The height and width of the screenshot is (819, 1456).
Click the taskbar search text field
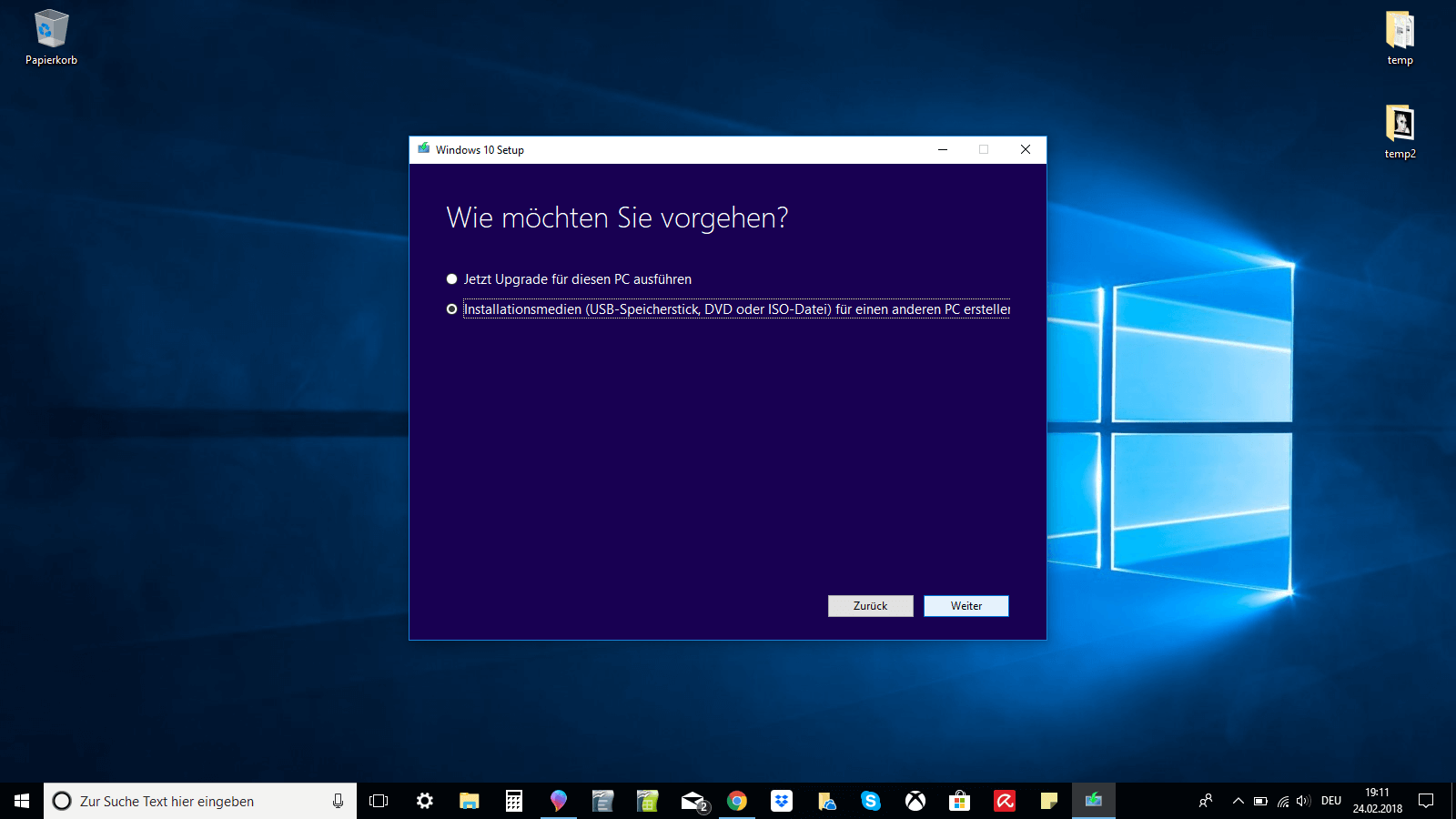pos(191,801)
